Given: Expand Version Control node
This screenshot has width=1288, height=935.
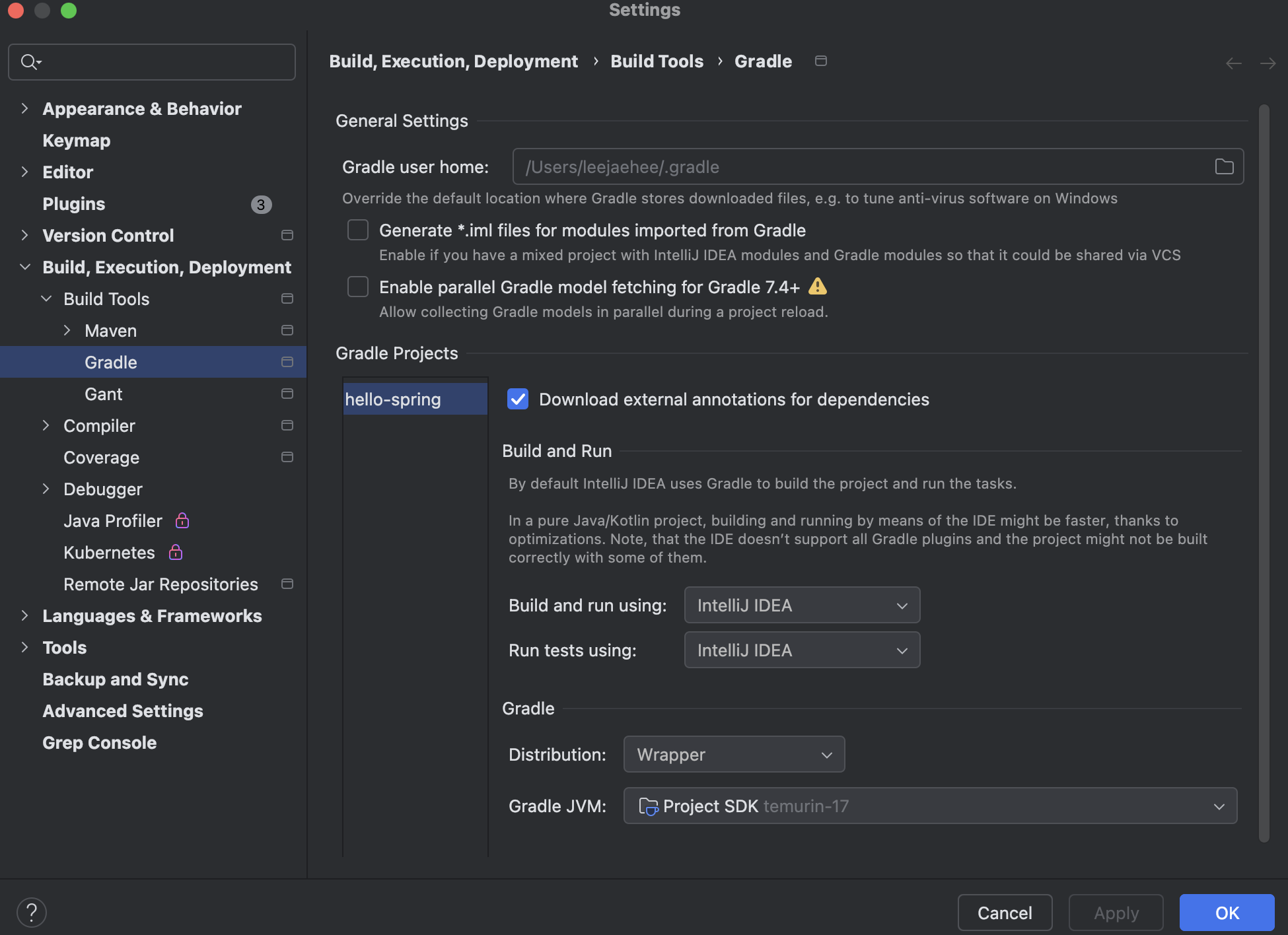Looking at the screenshot, I should coord(24,235).
